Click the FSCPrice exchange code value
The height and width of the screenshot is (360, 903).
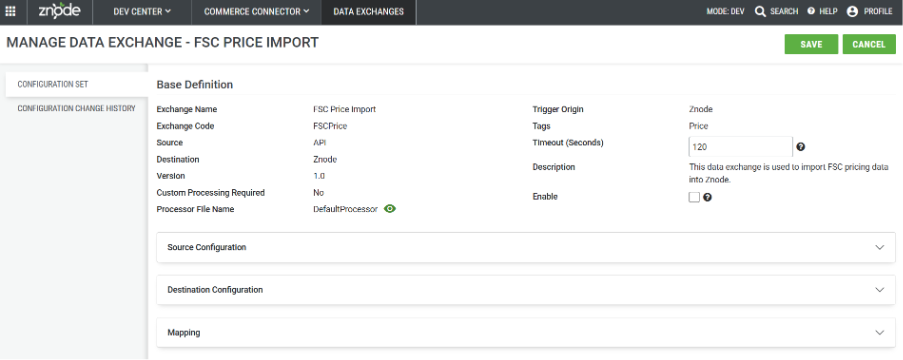click(x=330, y=126)
